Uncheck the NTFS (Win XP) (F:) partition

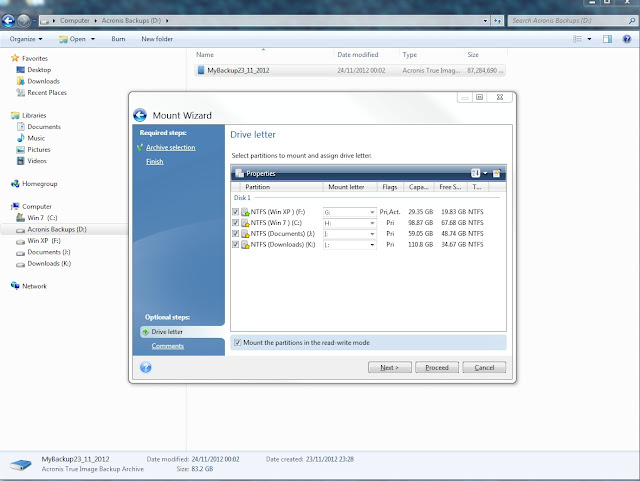pyautogui.click(x=236, y=212)
